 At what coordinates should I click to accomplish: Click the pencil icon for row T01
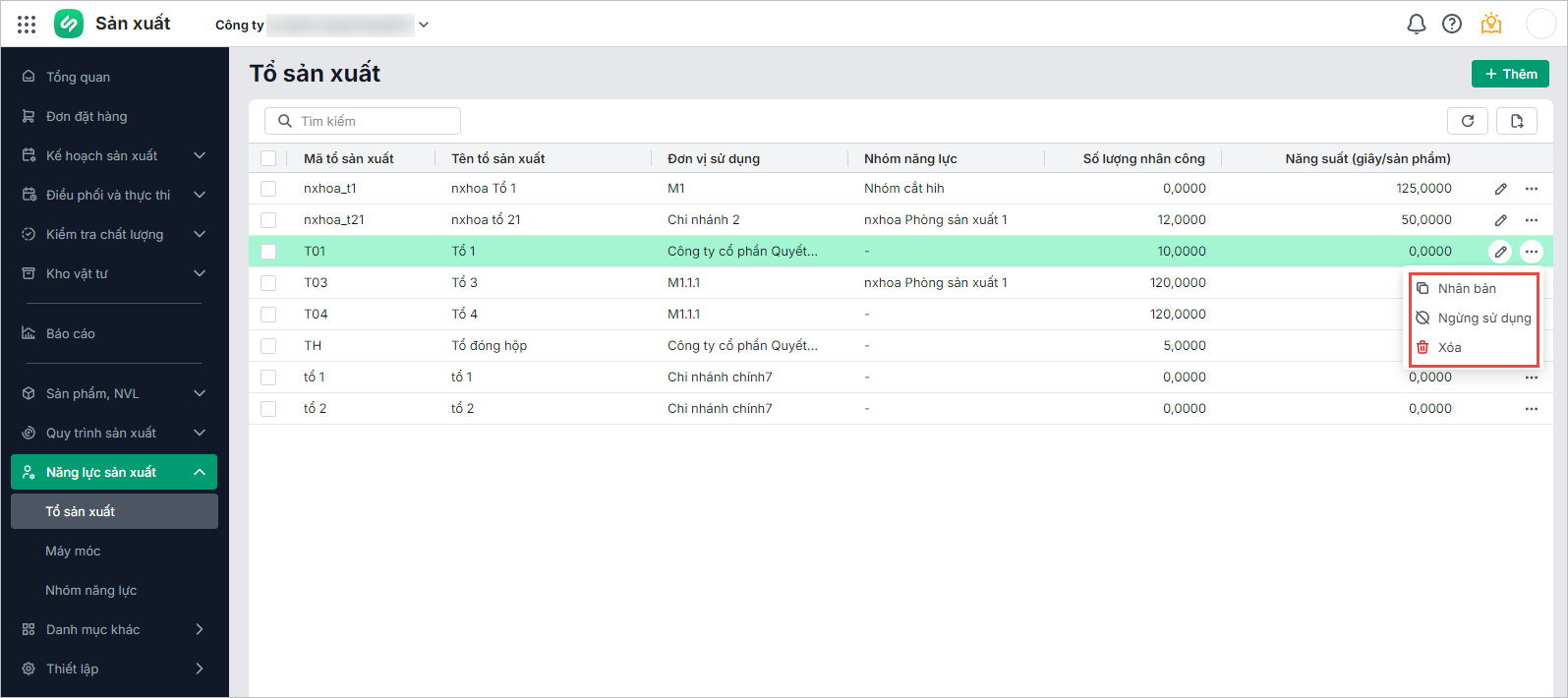(x=1500, y=252)
